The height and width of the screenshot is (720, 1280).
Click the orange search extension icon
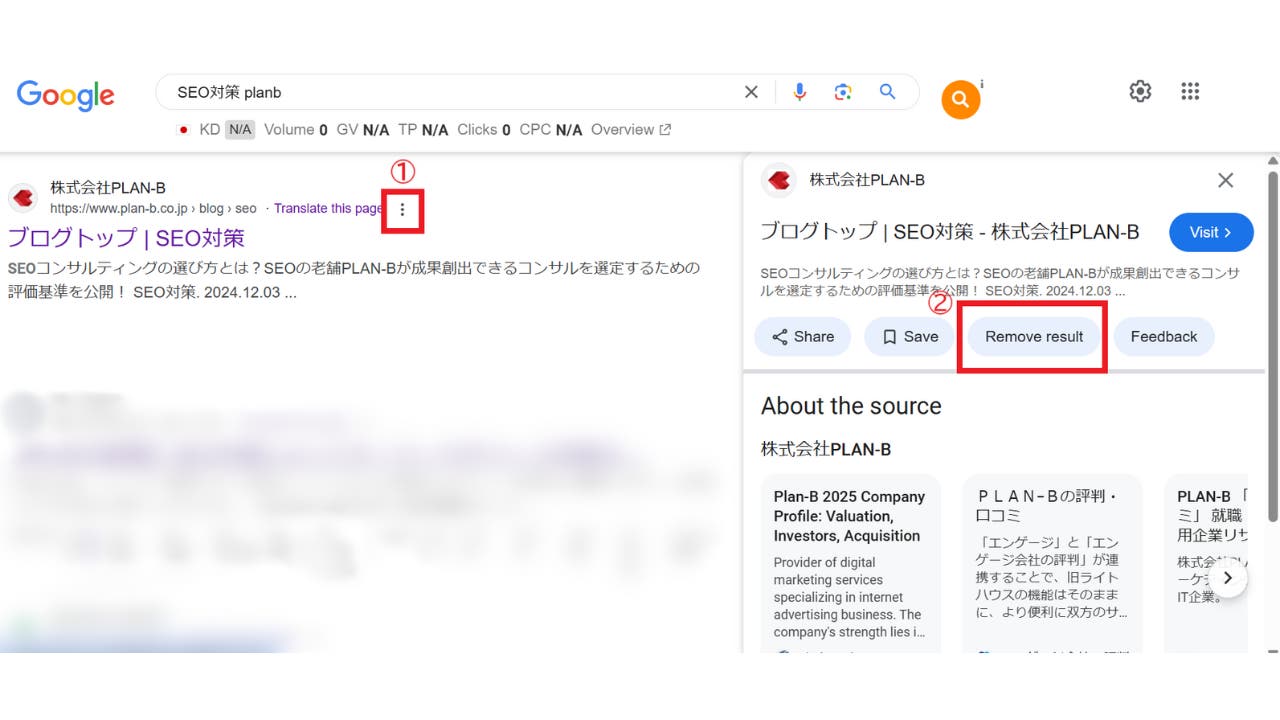click(960, 100)
